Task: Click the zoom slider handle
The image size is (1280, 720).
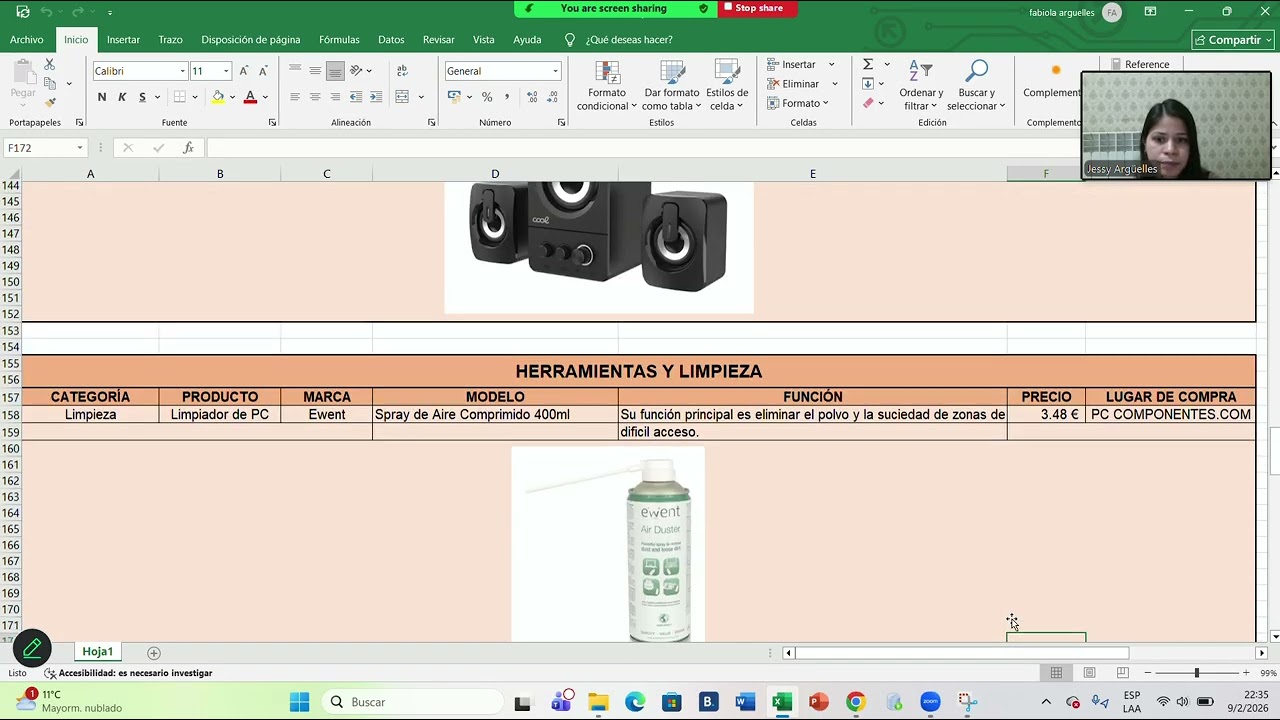Action: 1196,673
